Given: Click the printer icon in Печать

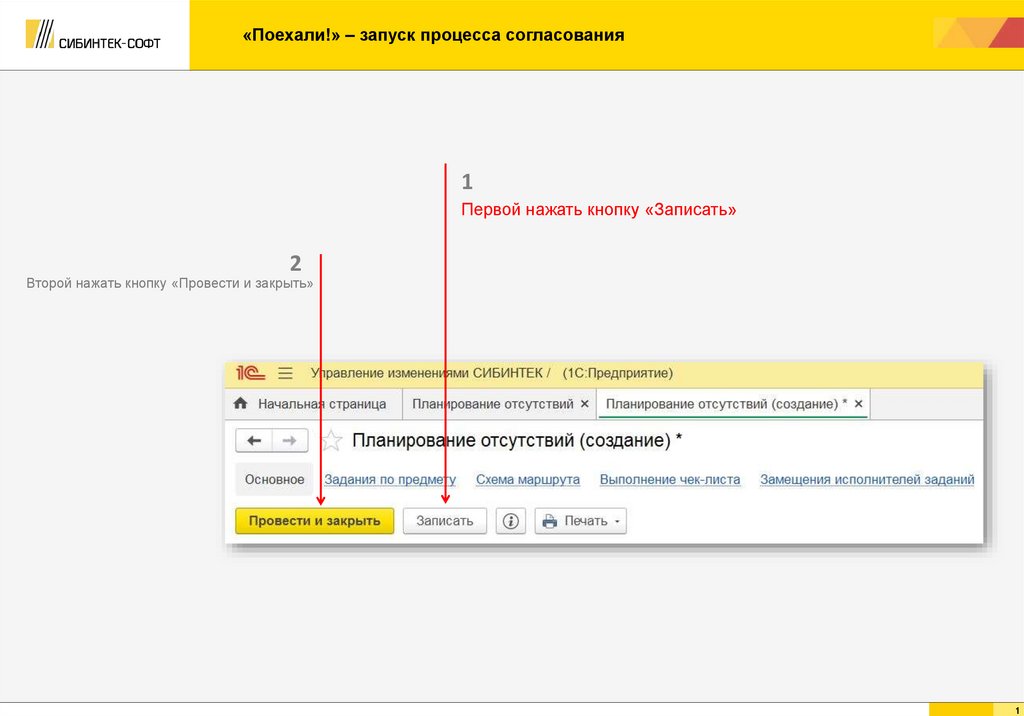Looking at the screenshot, I should [550, 521].
